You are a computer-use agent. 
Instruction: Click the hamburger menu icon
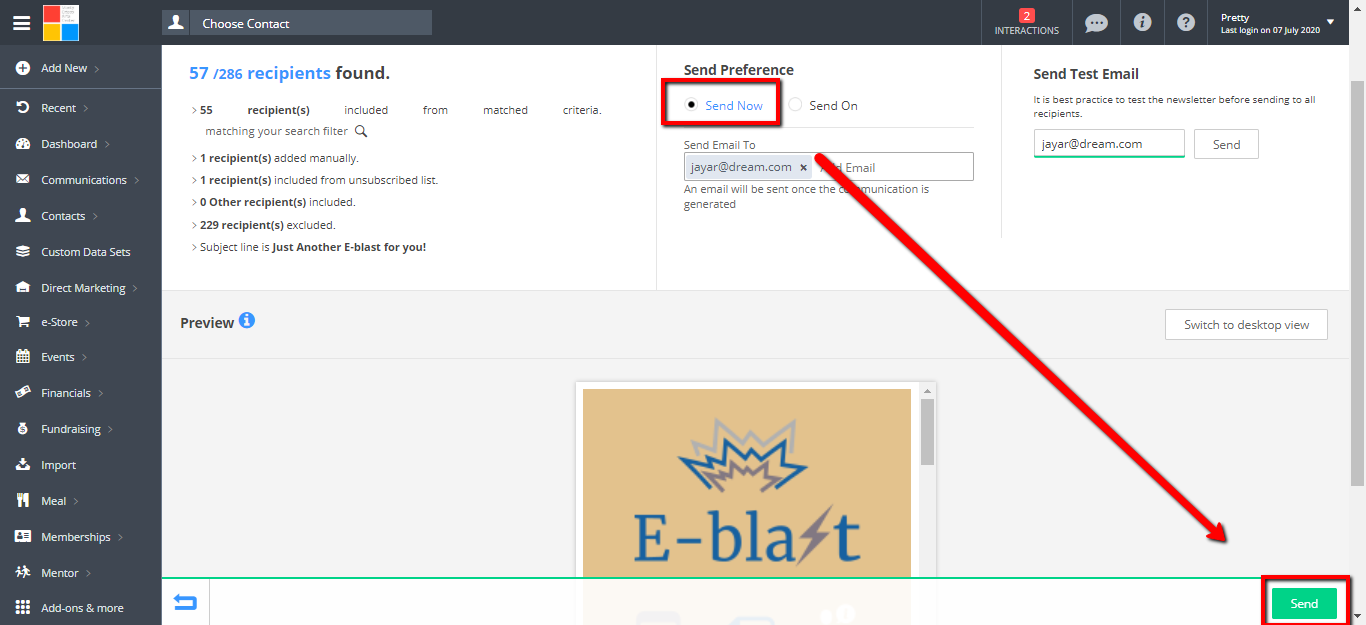click(x=21, y=23)
